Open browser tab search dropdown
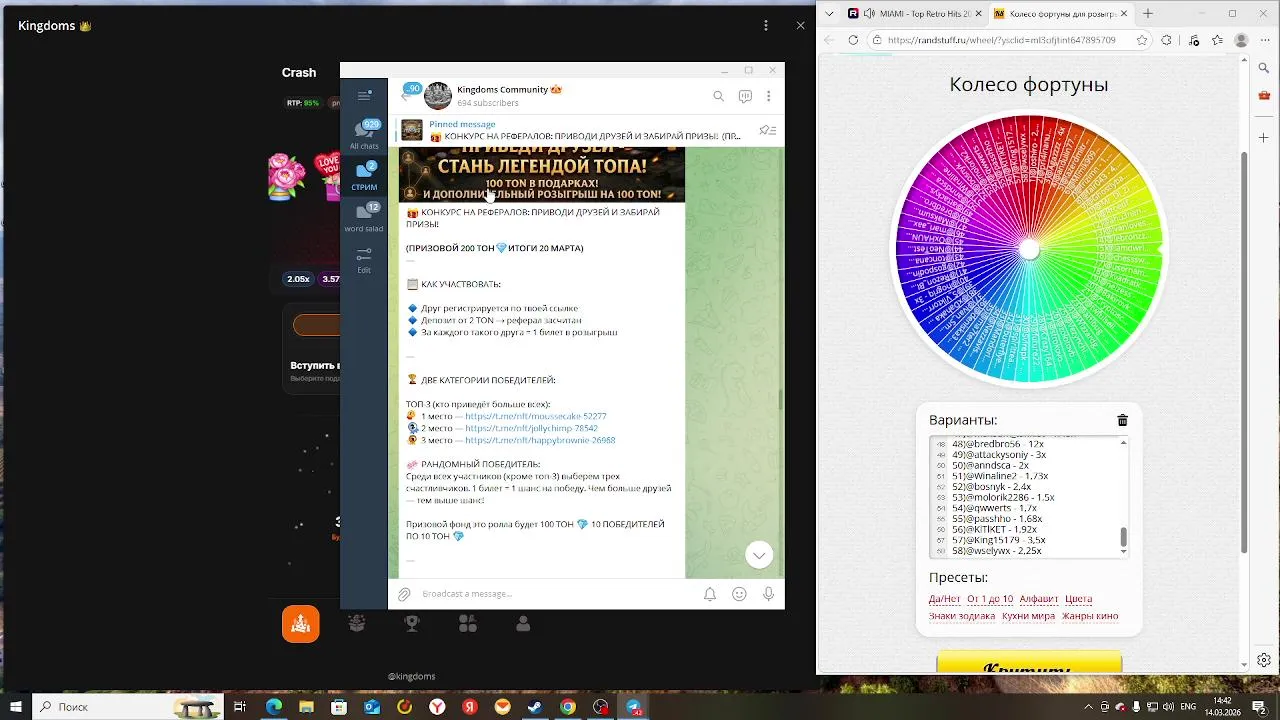The width and height of the screenshot is (1280, 720). 829,14
